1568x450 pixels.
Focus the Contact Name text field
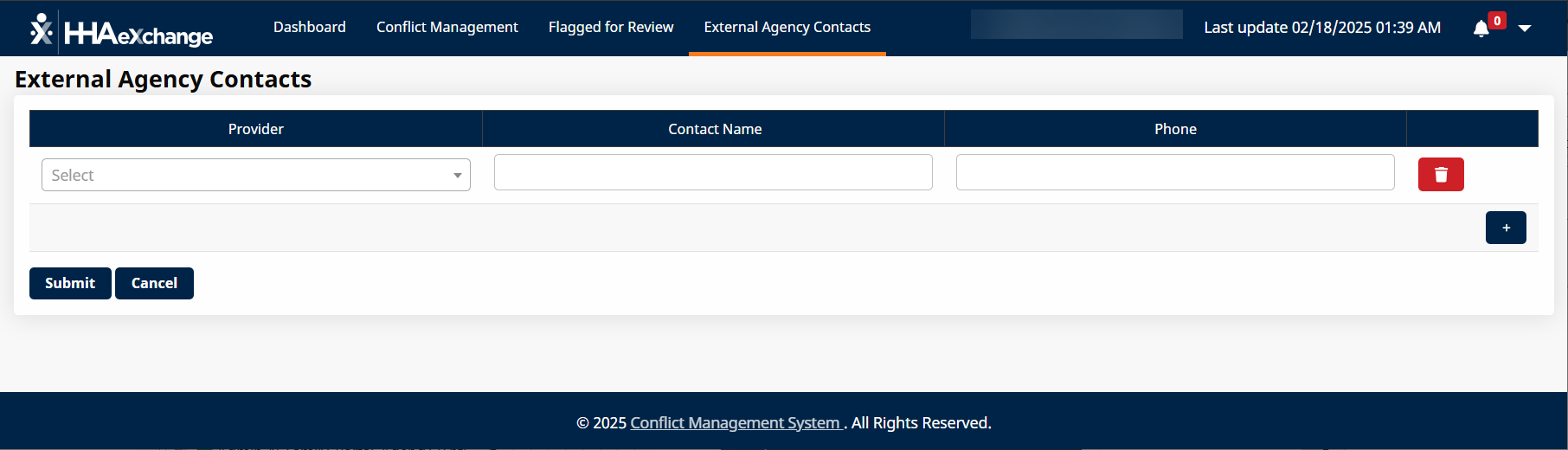pyautogui.click(x=713, y=172)
